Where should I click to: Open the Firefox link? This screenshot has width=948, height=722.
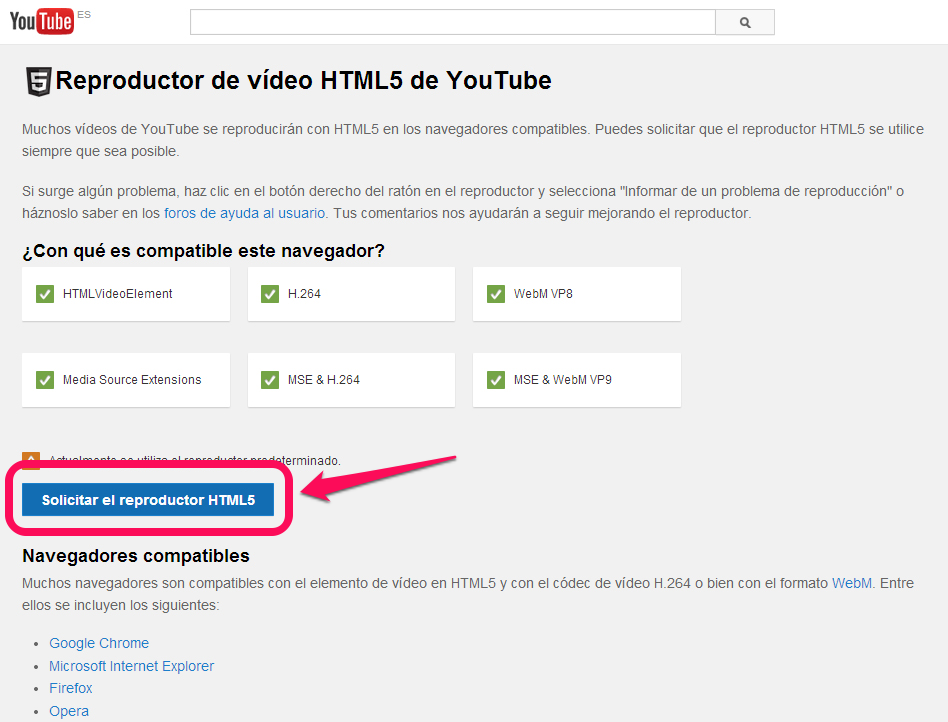click(x=71, y=688)
